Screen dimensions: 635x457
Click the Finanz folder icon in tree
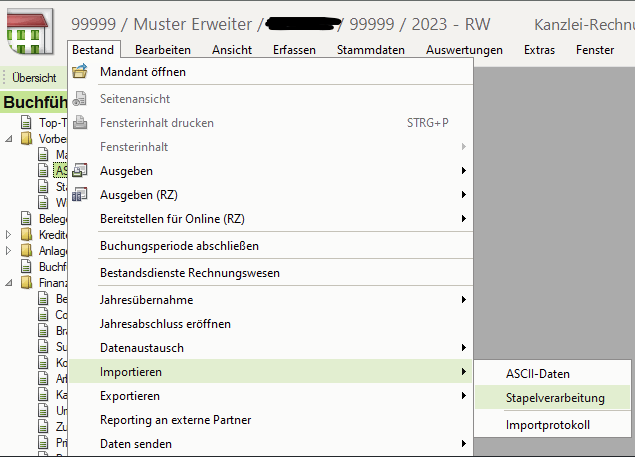click(x=26, y=282)
